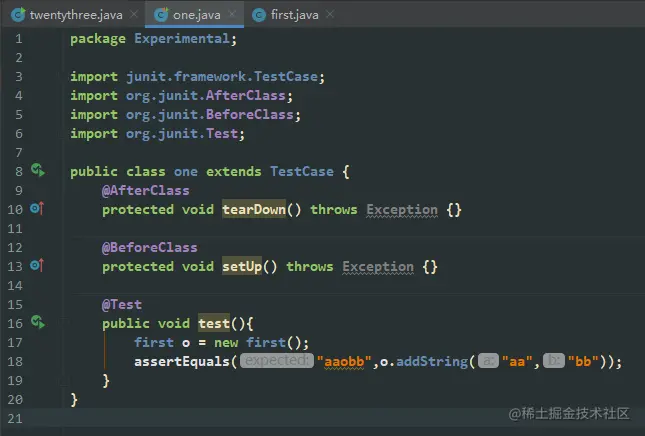Viewport: 645px width, 436px height.
Task: Click the "aaobb" string literal
Action: coord(344,361)
